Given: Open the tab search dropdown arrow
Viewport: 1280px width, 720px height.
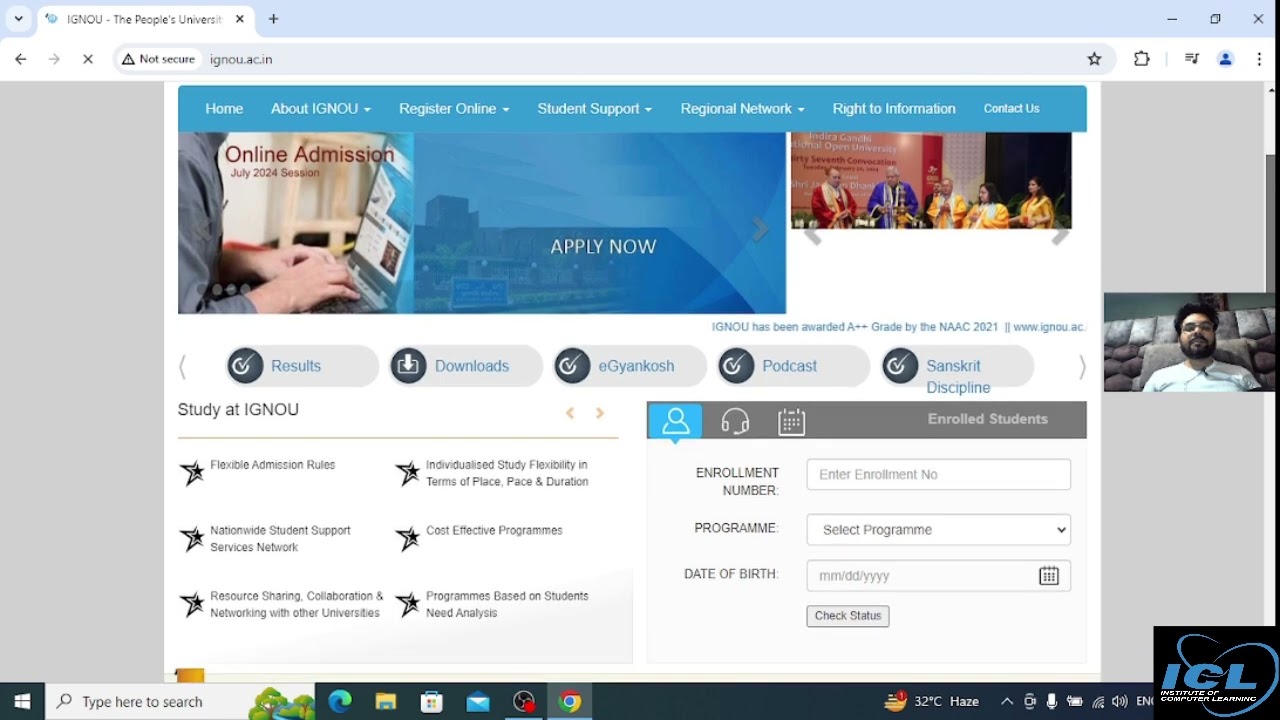Looking at the screenshot, I should pos(18,19).
